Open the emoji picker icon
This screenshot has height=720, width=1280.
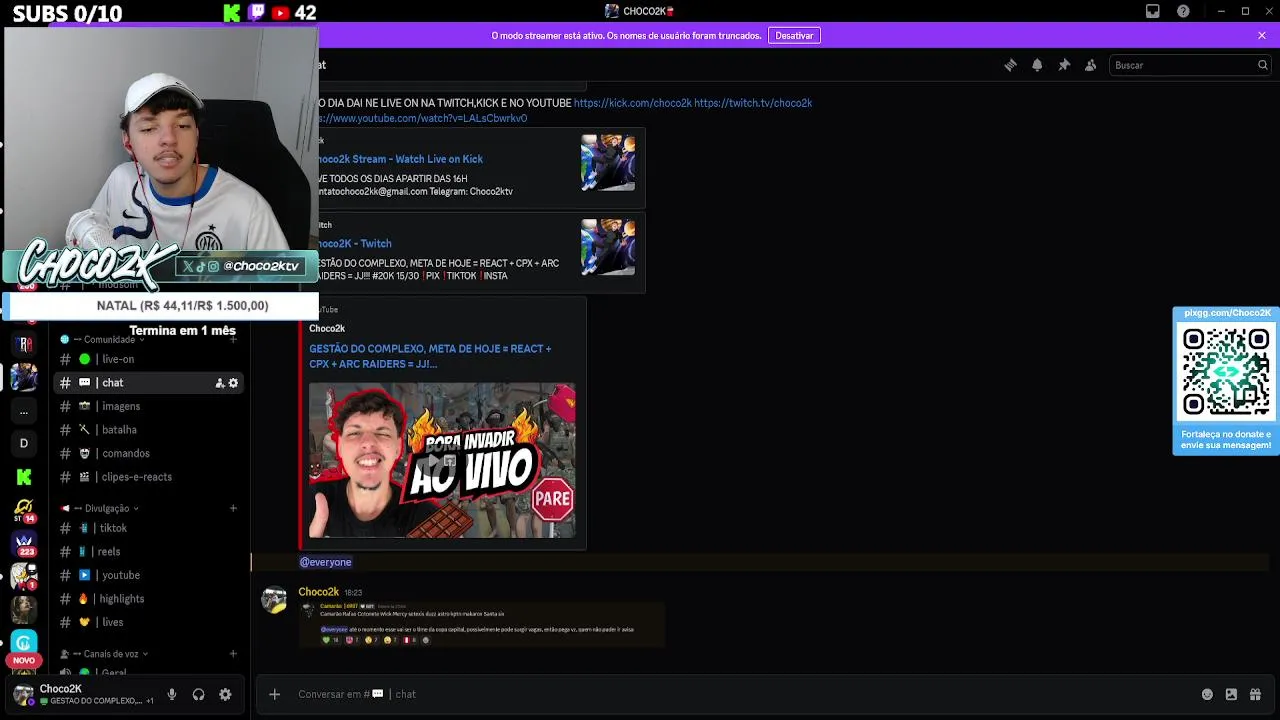point(1207,694)
